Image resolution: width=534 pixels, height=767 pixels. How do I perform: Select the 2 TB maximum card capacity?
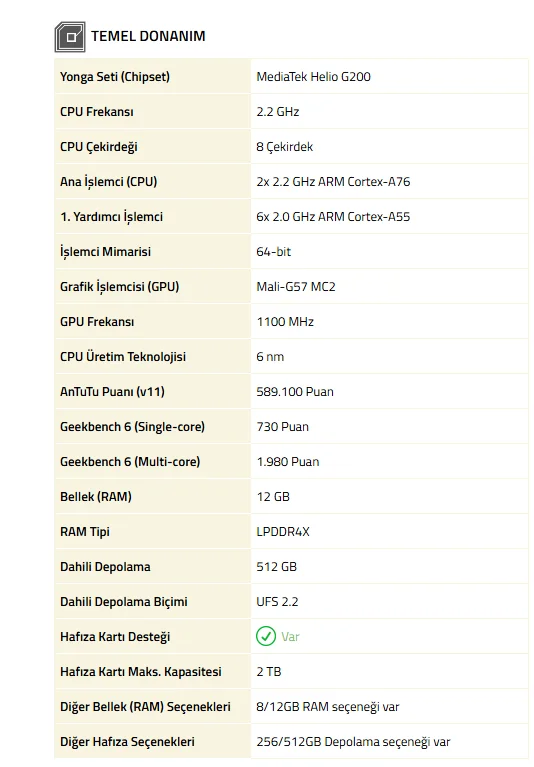pyautogui.click(x=269, y=672)
